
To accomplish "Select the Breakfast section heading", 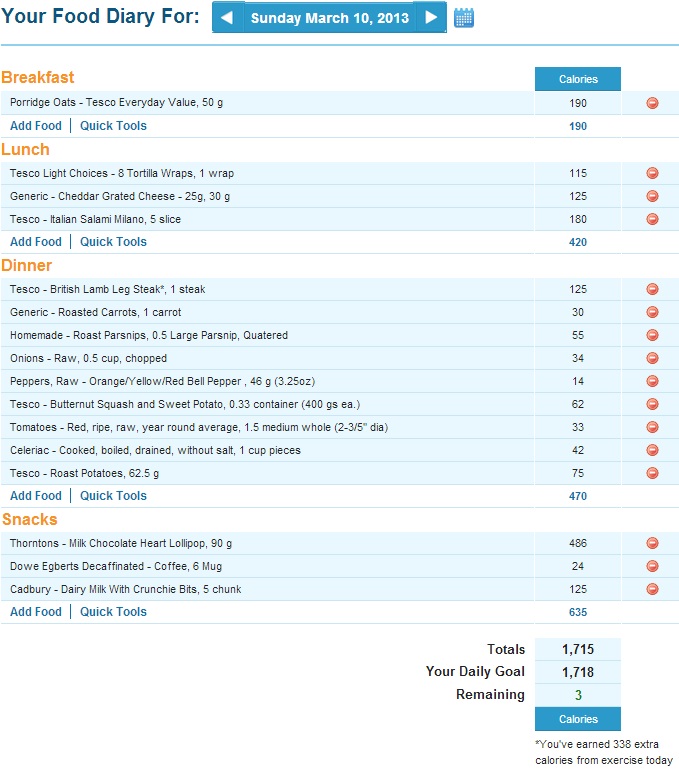I will click(37, 77).
